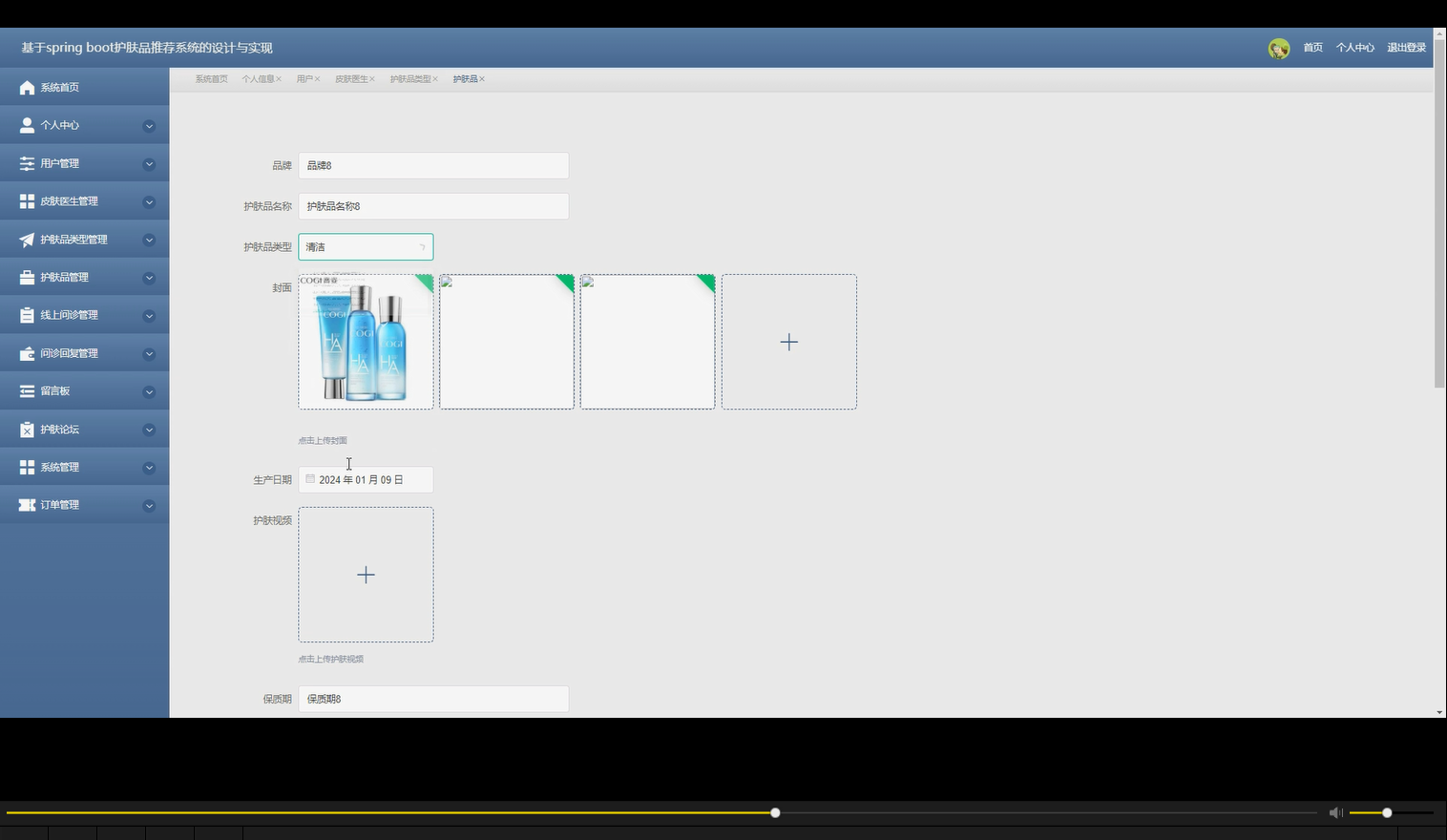Expand the 护肤品管理 section chevron
Image resolution: width=1447 pixels, height=840 pixels.
pos(149,277)
